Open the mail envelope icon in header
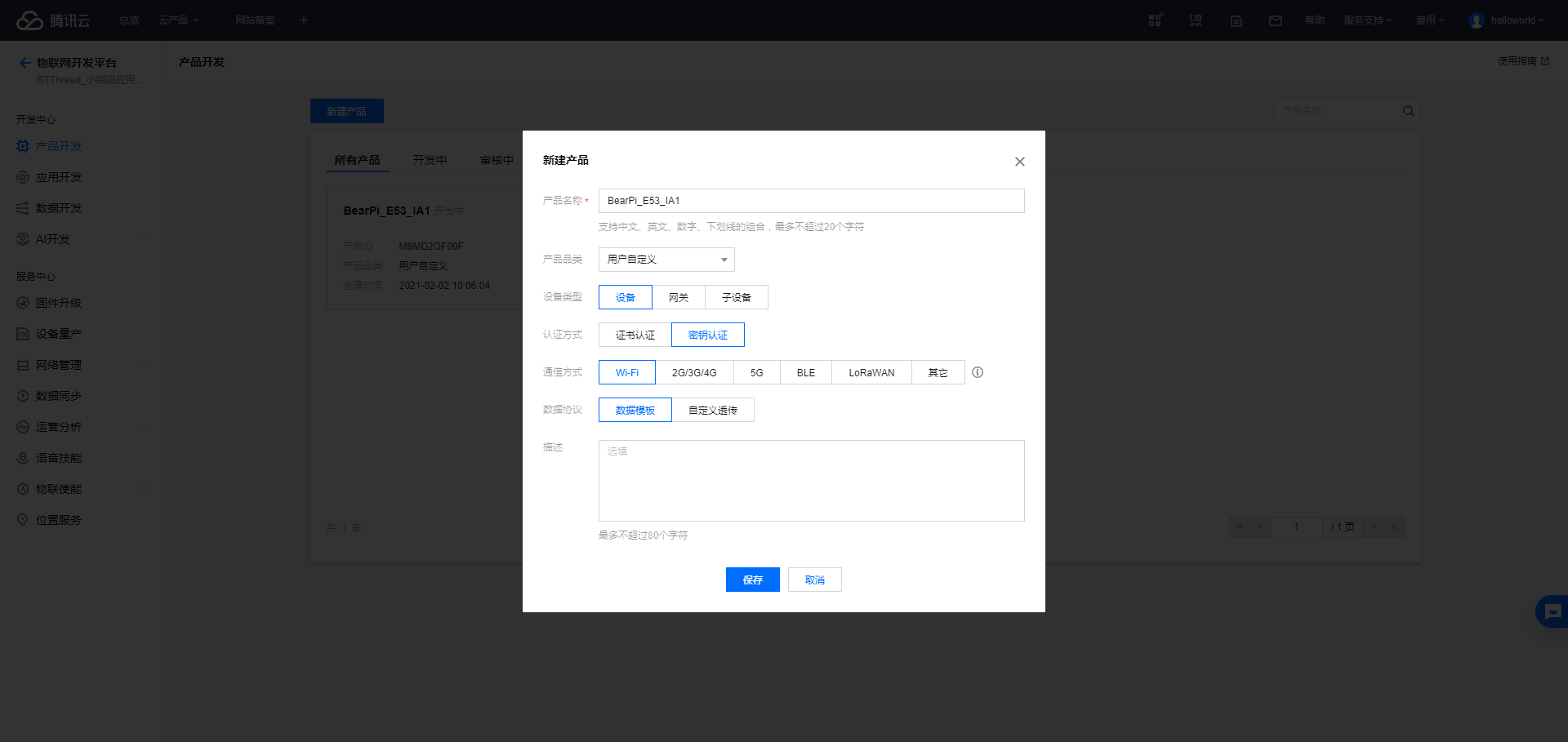Screen dimensions: 1568x742 [1276, 20]
